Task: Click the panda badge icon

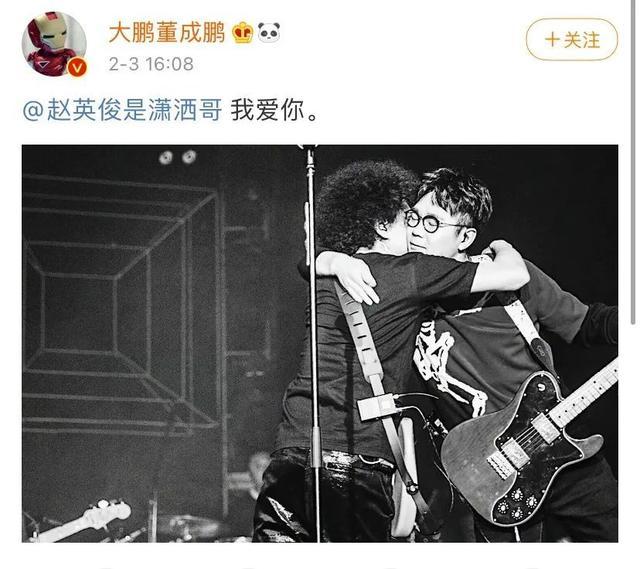Action: click(x=269, y=33)
